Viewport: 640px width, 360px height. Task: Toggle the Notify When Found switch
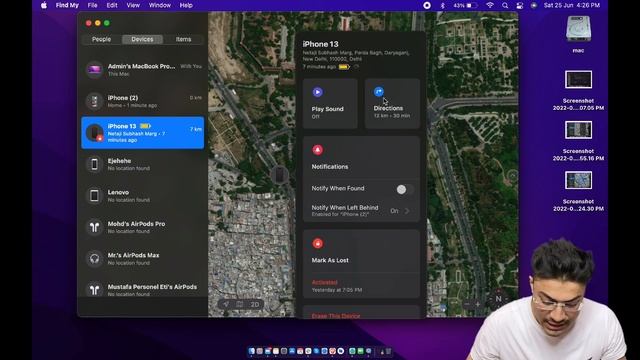[404, 189]
